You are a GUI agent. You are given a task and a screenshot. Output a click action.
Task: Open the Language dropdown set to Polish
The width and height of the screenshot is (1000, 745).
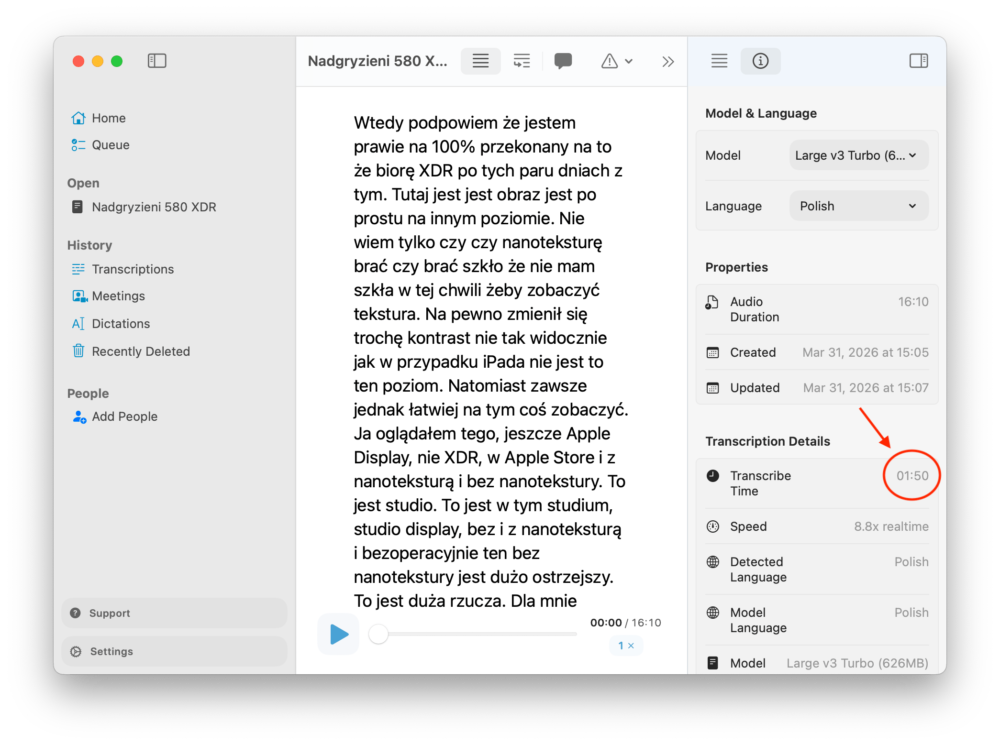click(858, 206)
